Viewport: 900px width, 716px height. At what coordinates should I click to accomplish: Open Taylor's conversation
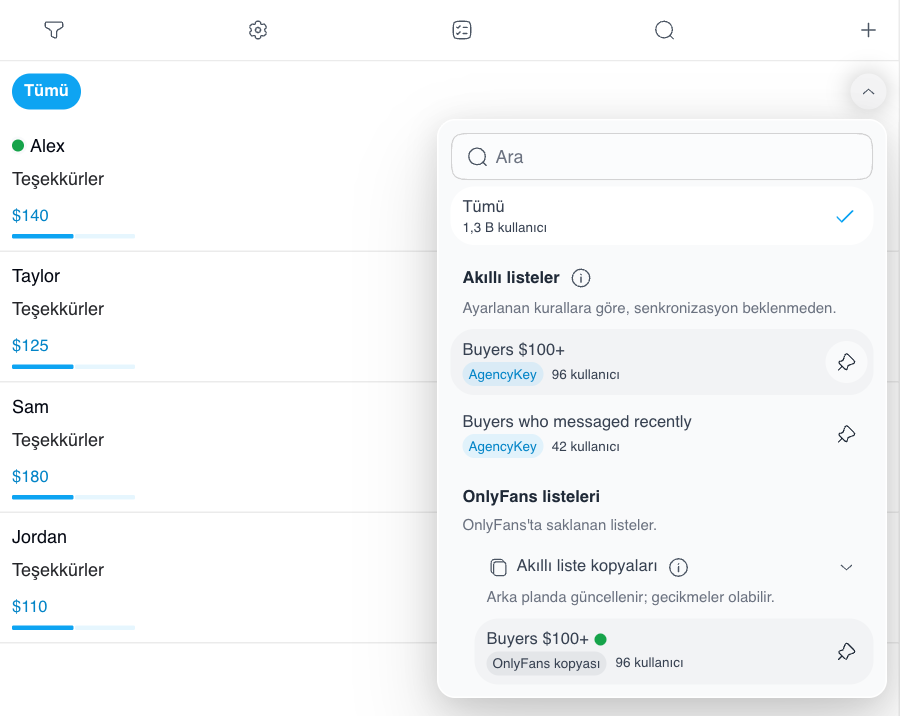218,316
